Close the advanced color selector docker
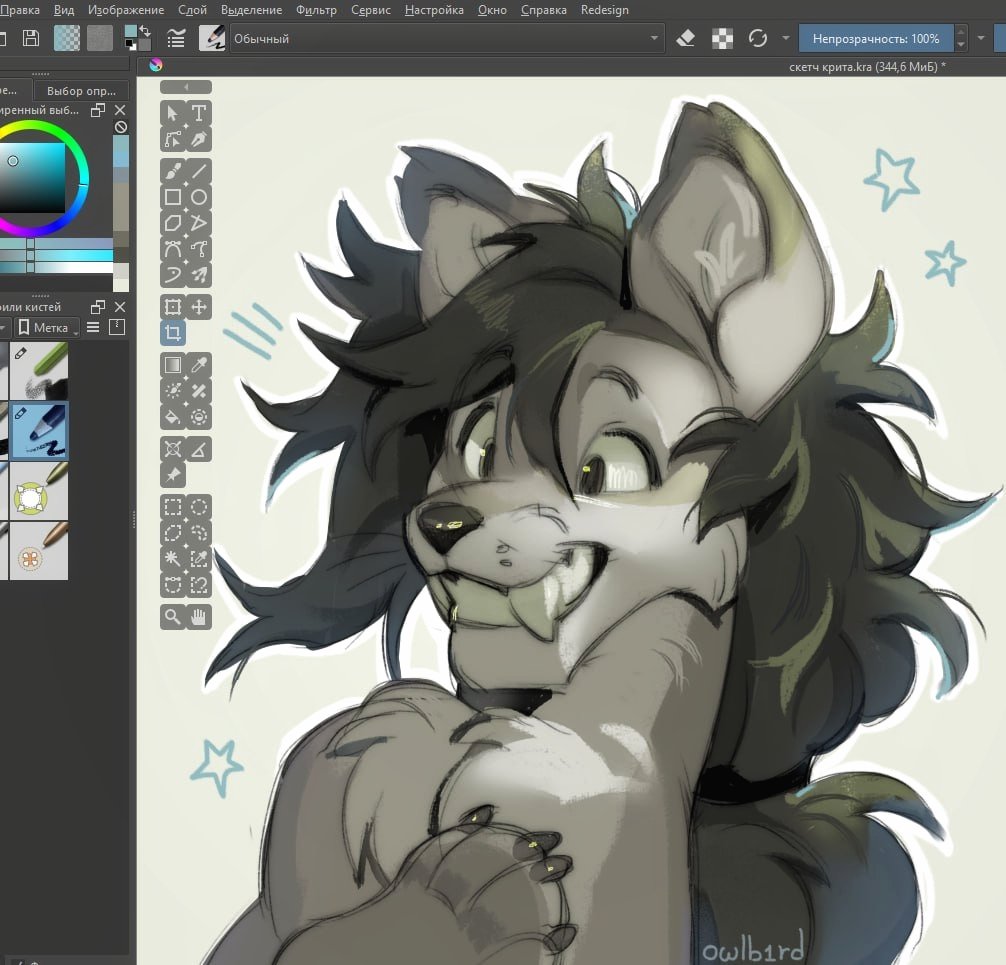Viewport: 1006px width, 965px height. (120, 110)
